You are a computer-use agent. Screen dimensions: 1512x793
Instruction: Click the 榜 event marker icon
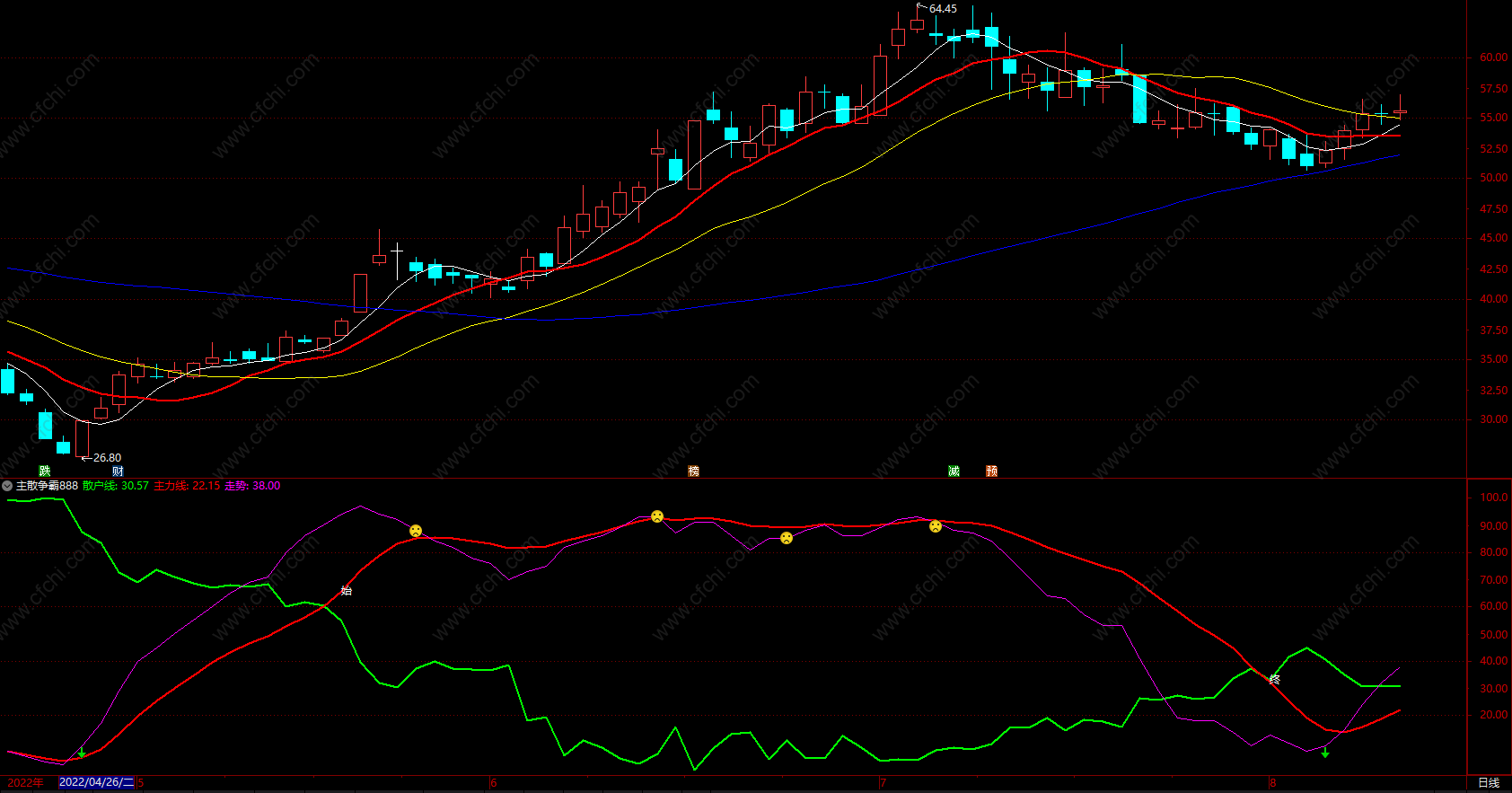pyautogui.click(x=693, y=471)
